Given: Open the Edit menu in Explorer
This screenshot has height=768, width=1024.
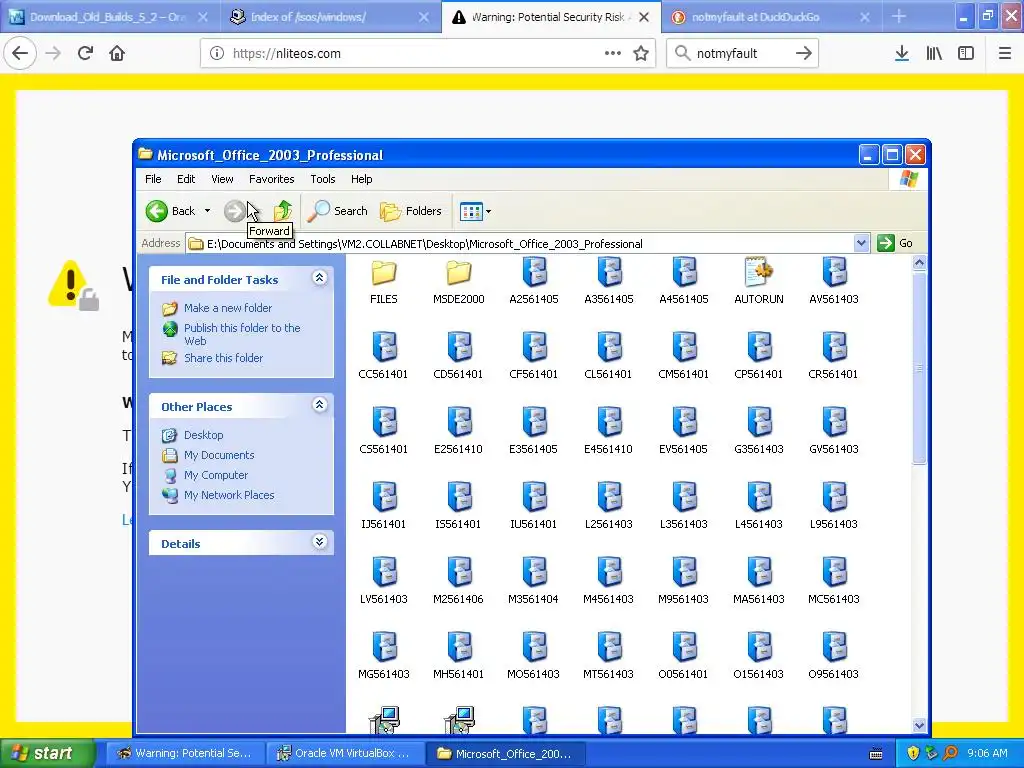Looking at the screenshot, I should point(186,179).
